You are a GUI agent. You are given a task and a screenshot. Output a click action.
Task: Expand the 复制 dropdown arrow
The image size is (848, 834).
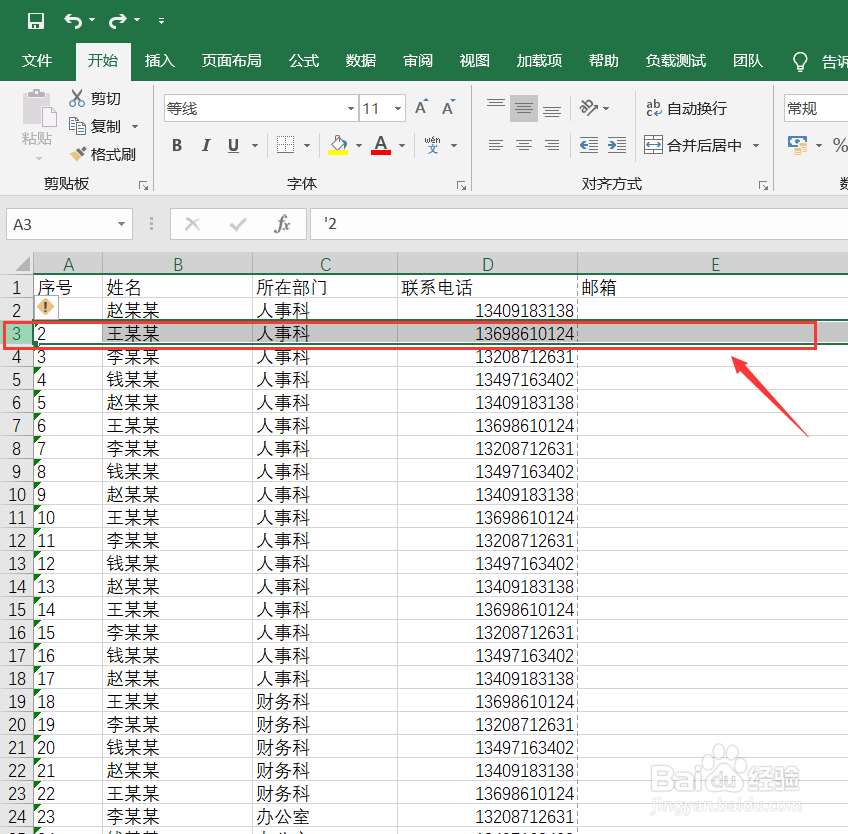pos(135,127)
